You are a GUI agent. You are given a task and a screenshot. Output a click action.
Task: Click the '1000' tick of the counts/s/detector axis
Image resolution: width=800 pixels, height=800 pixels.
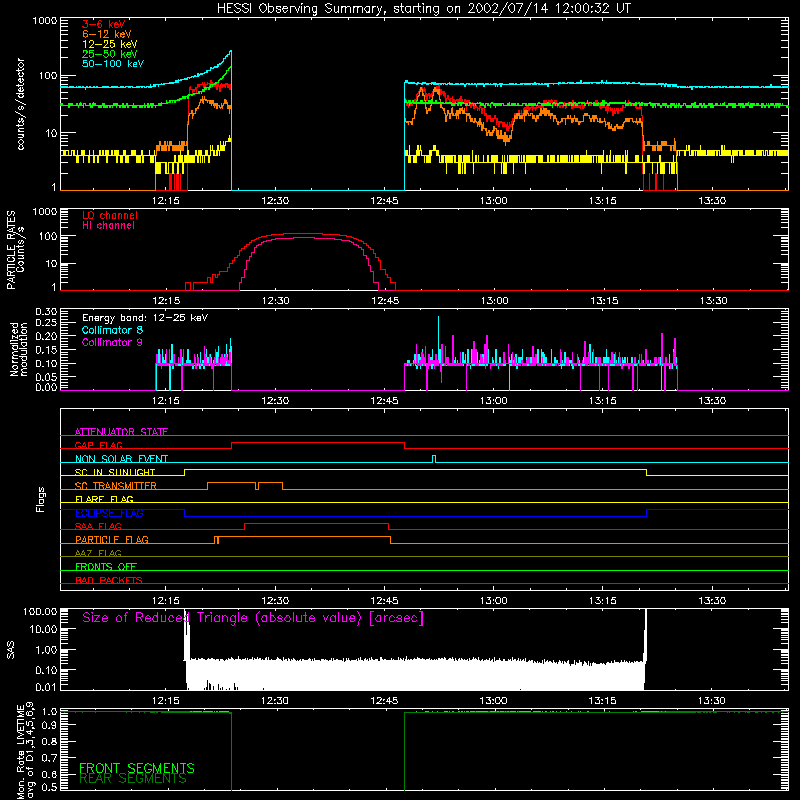pos(44,21)
